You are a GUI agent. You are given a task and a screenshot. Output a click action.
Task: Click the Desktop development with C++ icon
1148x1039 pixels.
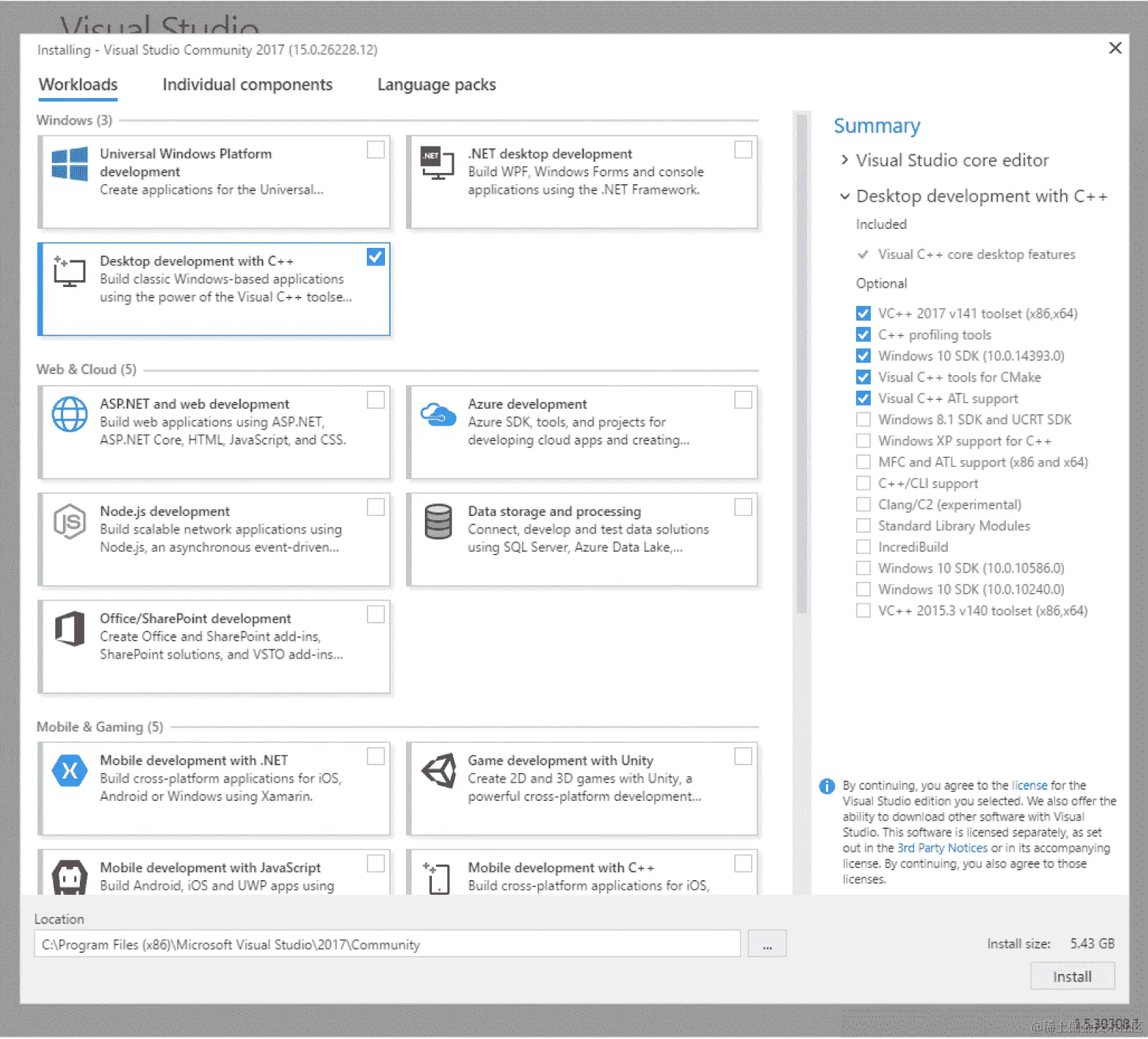click(x=70, y=272)
